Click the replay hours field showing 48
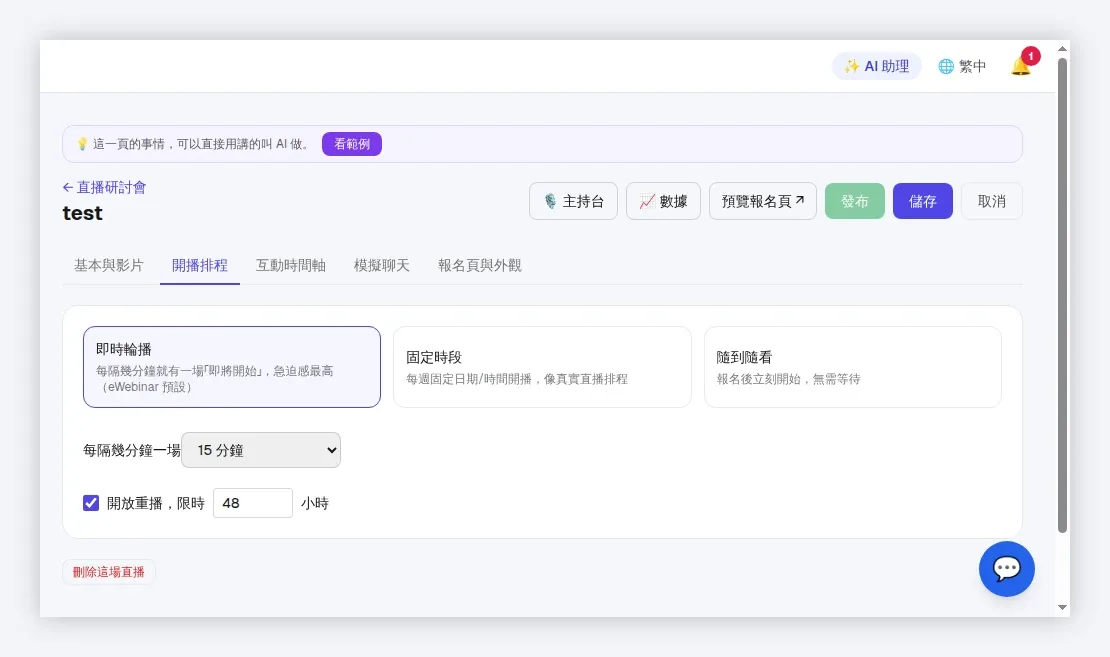1110x657 pixels. 253,503
